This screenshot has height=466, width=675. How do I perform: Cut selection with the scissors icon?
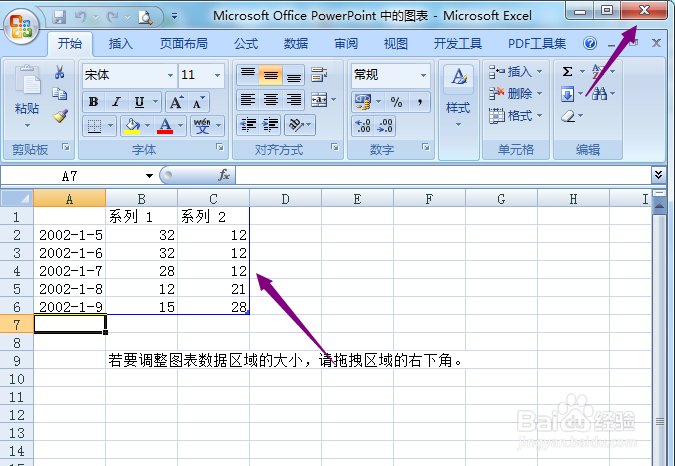pos(59,72)
